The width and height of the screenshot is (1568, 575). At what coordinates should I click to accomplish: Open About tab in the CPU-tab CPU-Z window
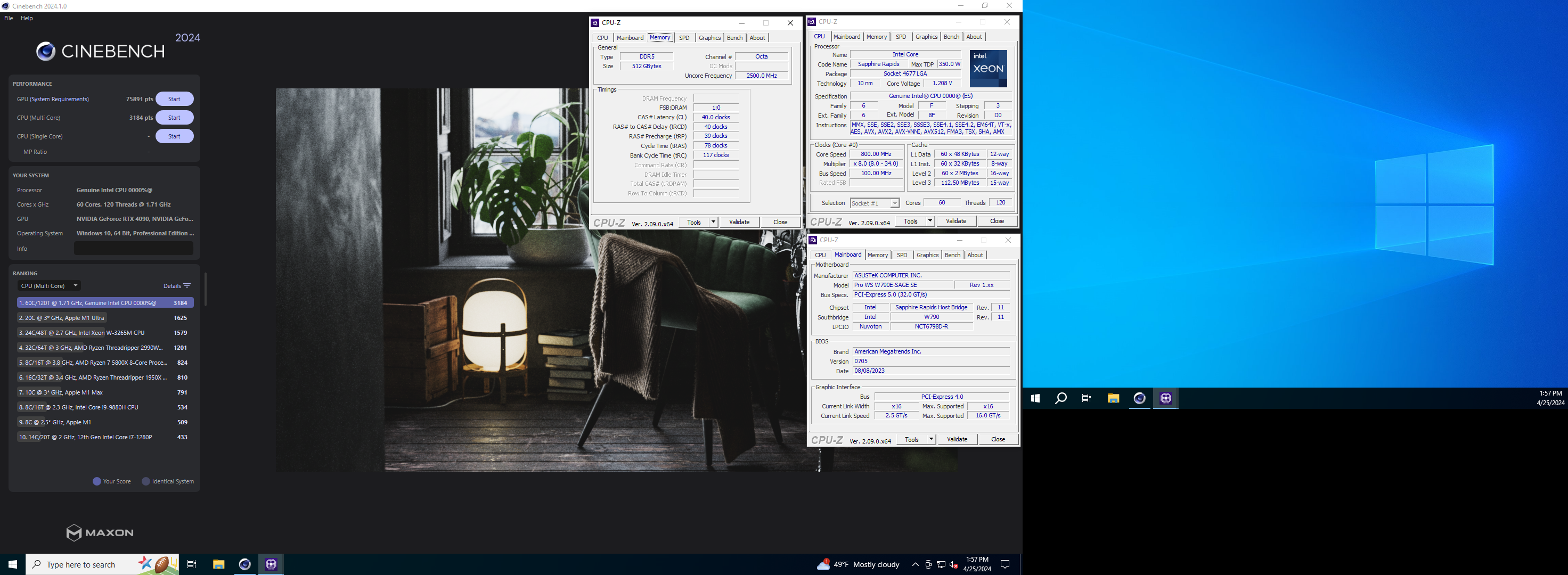pyautogui.click(x=974, y=37)
